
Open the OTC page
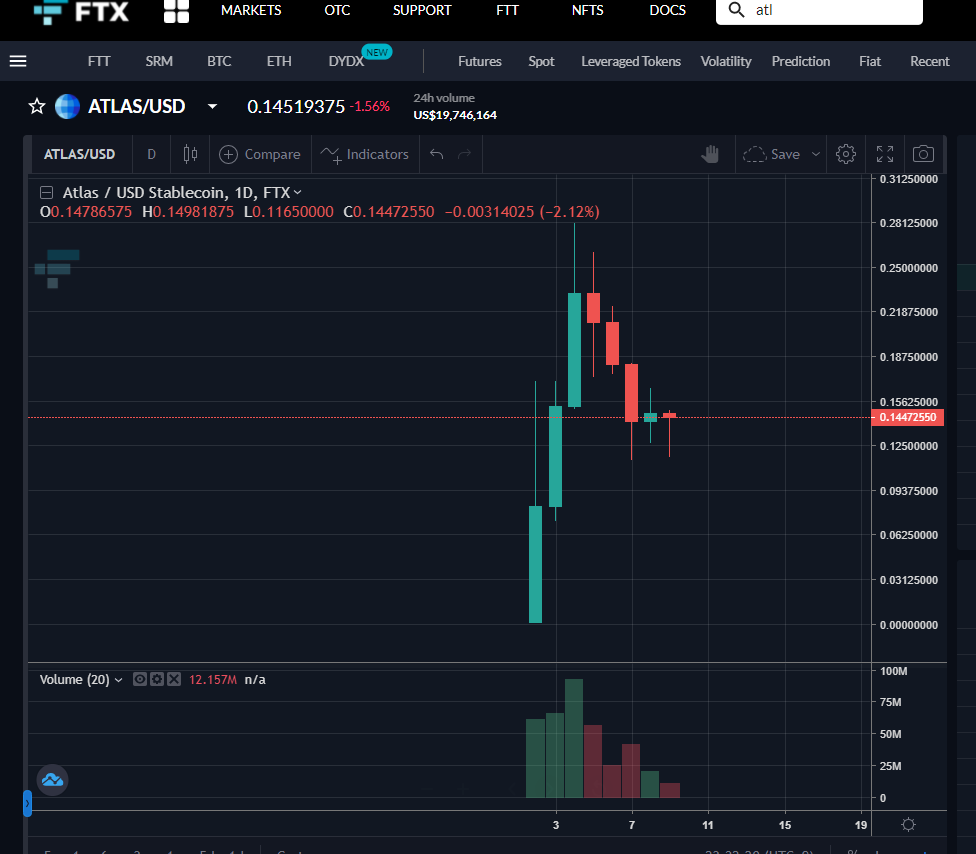(x=337, y=11)
